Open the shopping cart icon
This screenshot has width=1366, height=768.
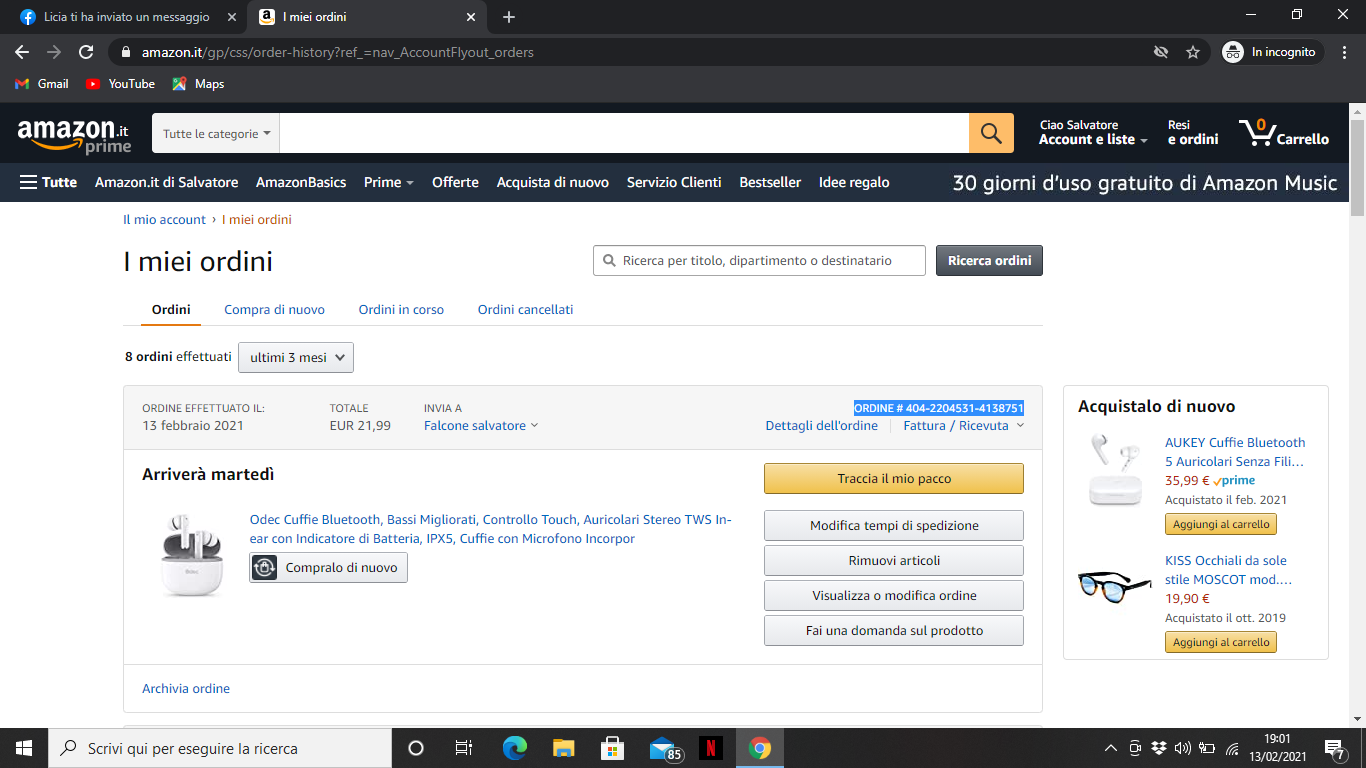(1283, 133)
